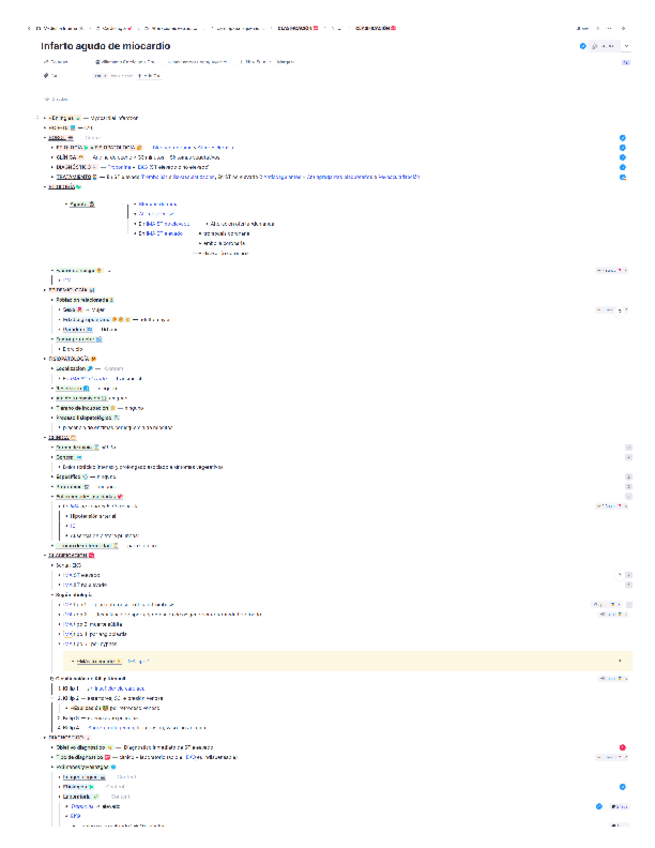This screenshot has width=655, height=848.
Task: Click the red icon on the Objetivo diagnóstico row
Action: pos(623,747)
